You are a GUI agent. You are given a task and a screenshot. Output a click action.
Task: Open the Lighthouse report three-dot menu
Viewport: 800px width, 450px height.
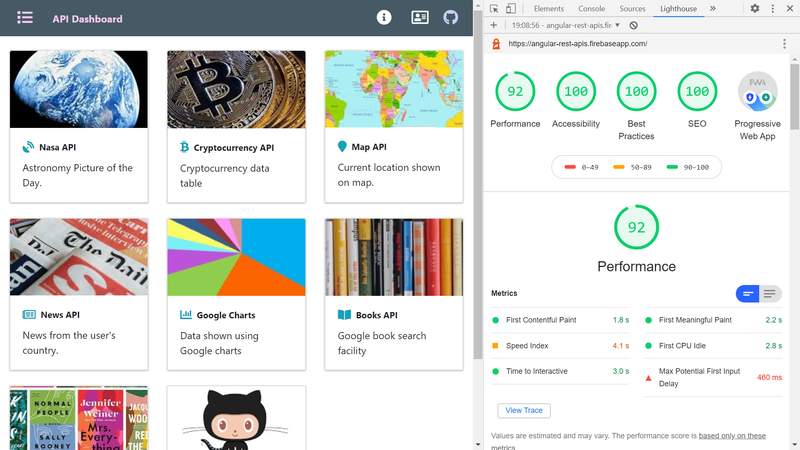(x=784, y=44)
